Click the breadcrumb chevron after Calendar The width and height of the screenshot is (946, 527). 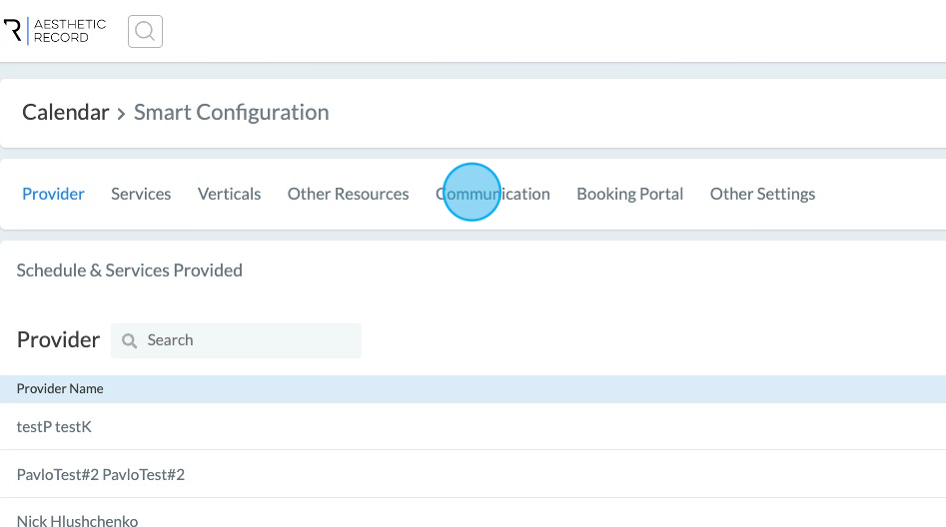tap(122, 113)
